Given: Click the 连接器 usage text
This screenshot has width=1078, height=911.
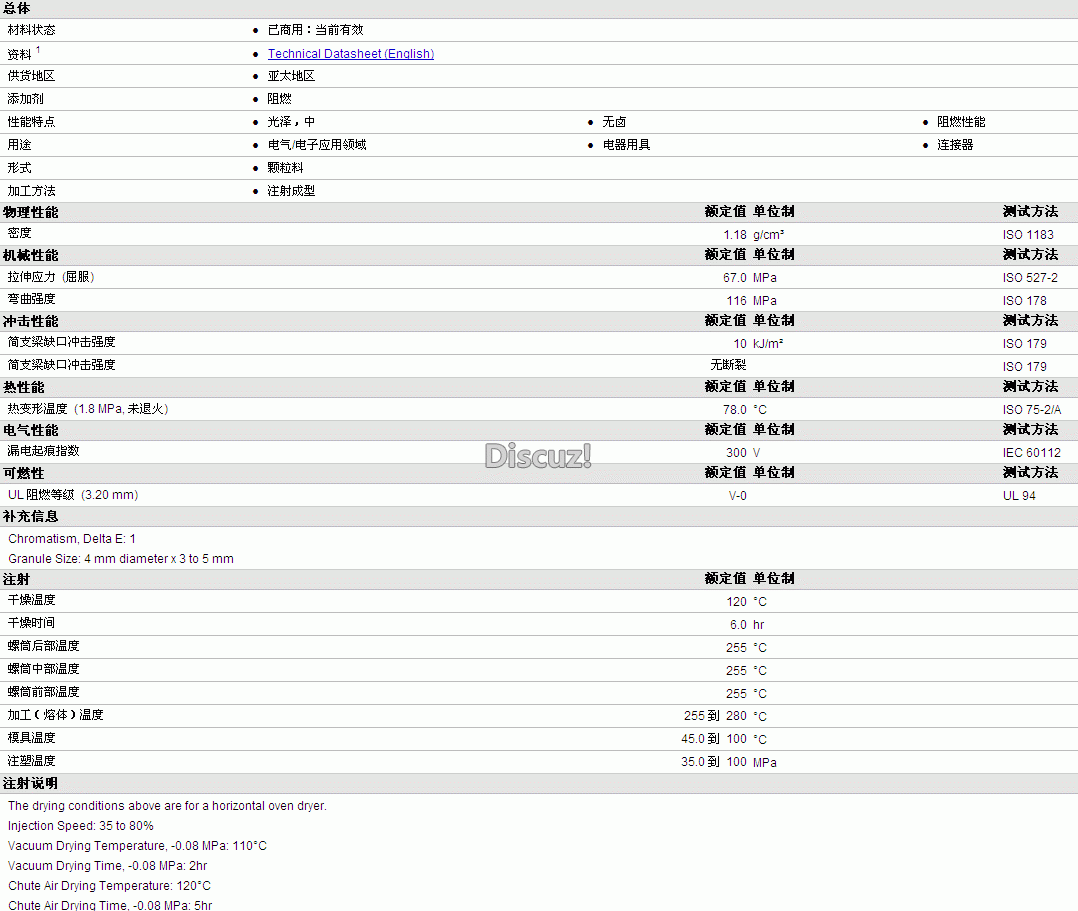Looking at the screenshot, I should tap(955, 145).
